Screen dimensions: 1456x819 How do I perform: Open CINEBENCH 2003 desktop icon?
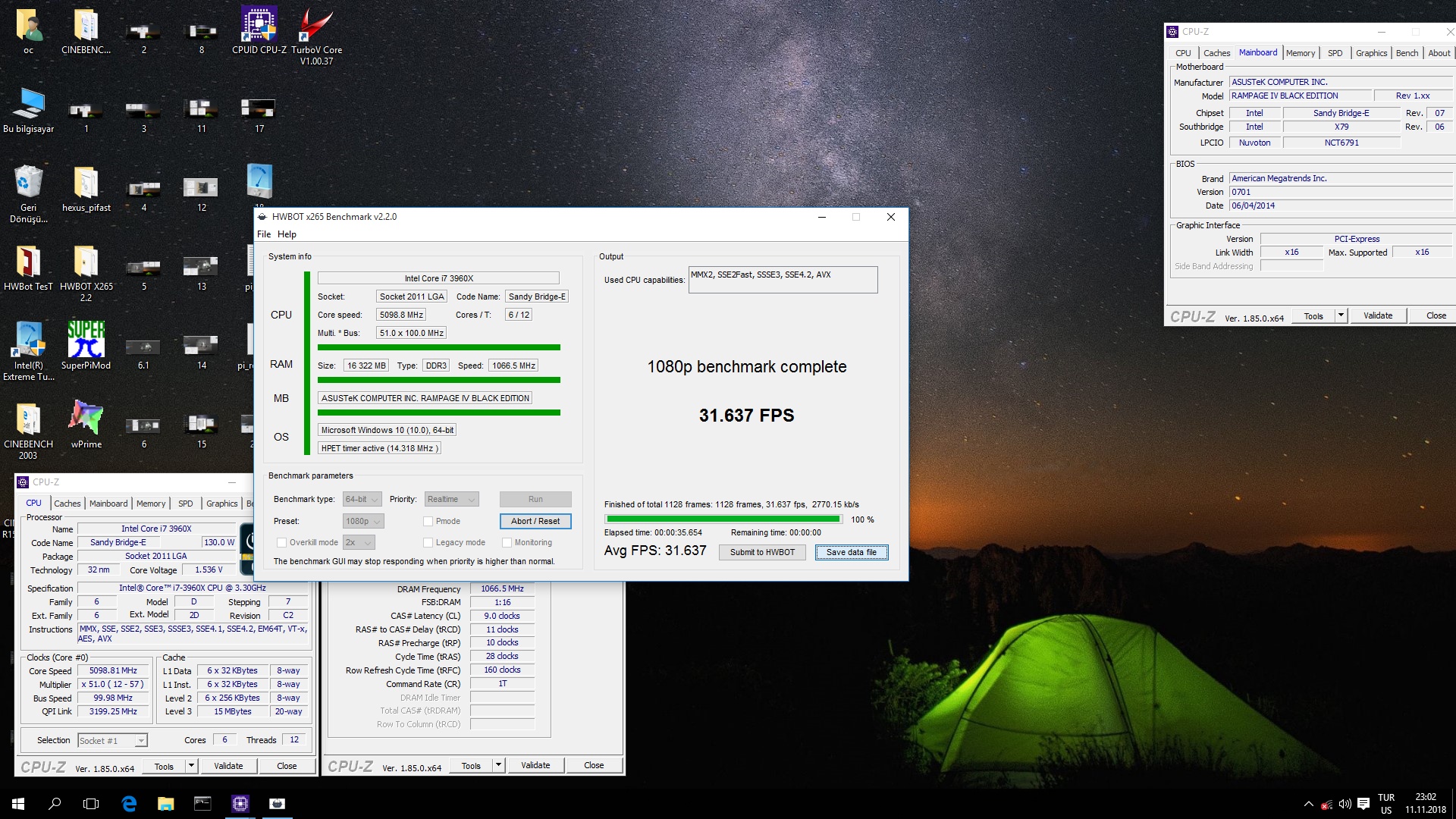[29, 430]
